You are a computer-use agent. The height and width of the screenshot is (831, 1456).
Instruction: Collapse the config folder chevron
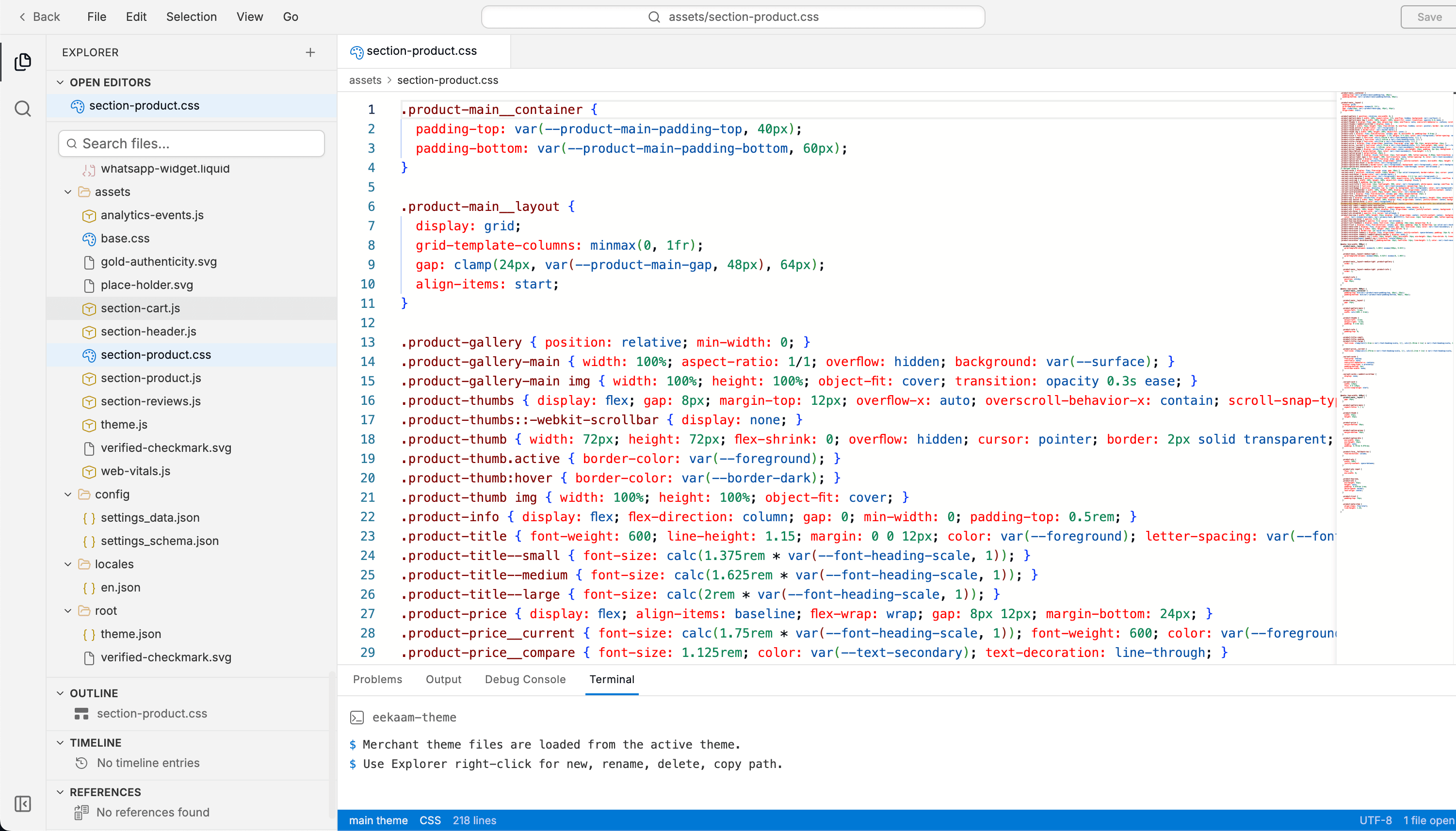click(68, 494)
